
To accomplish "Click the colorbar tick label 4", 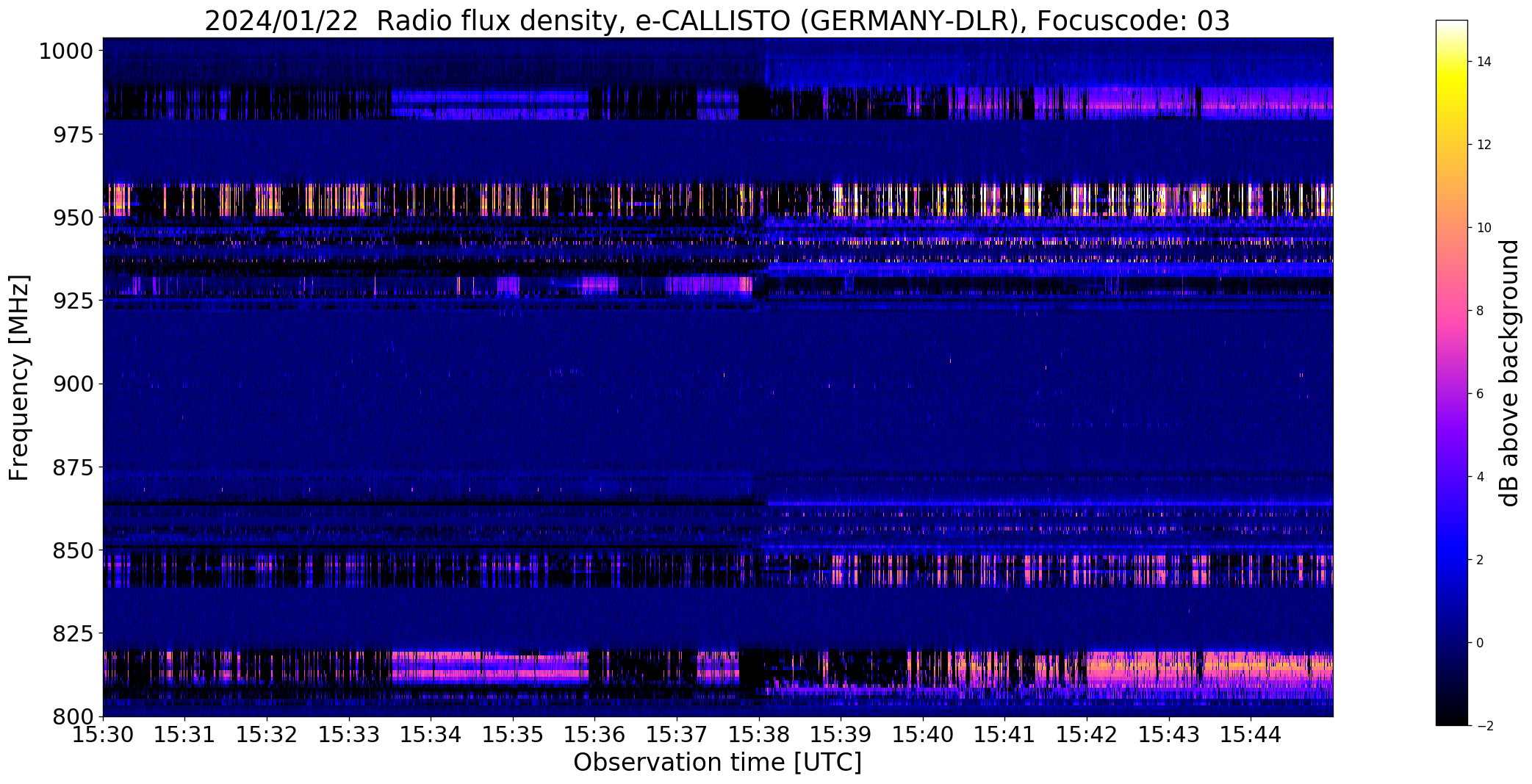I will point(1481,477).
